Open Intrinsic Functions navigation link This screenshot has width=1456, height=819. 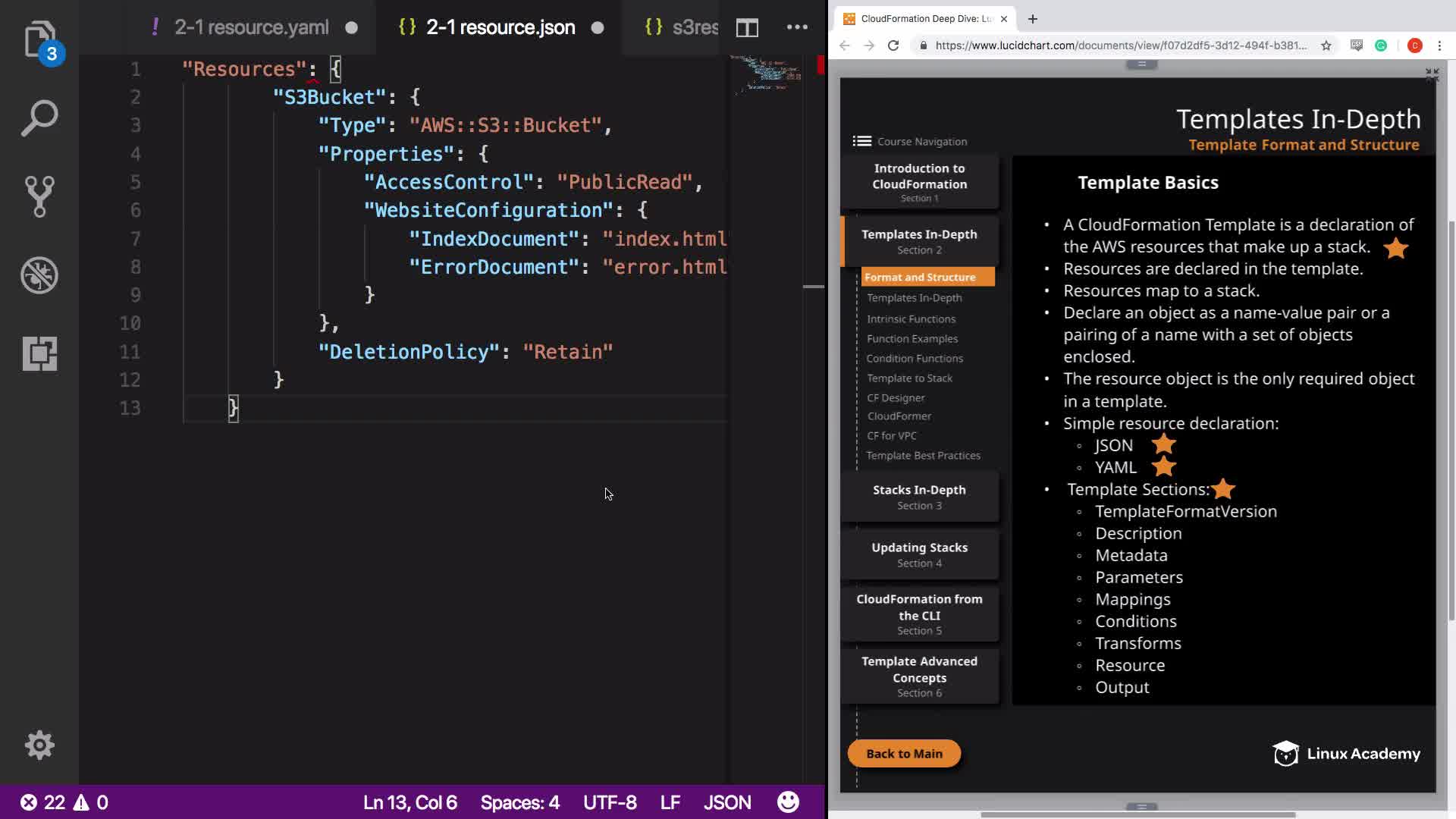click(911, 318)
